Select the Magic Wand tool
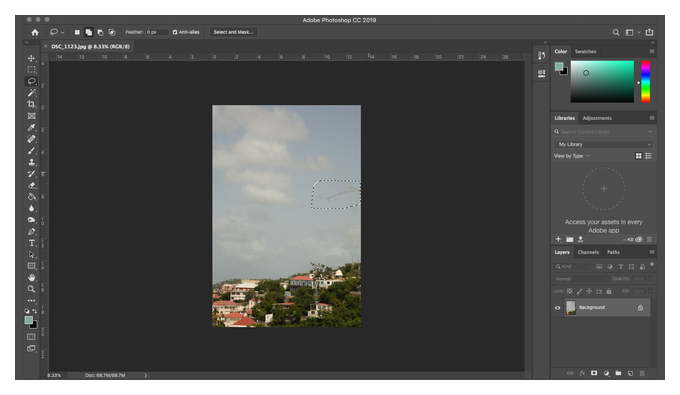The height and width of the screenshot is (395, 680). [x=32, y=93]
